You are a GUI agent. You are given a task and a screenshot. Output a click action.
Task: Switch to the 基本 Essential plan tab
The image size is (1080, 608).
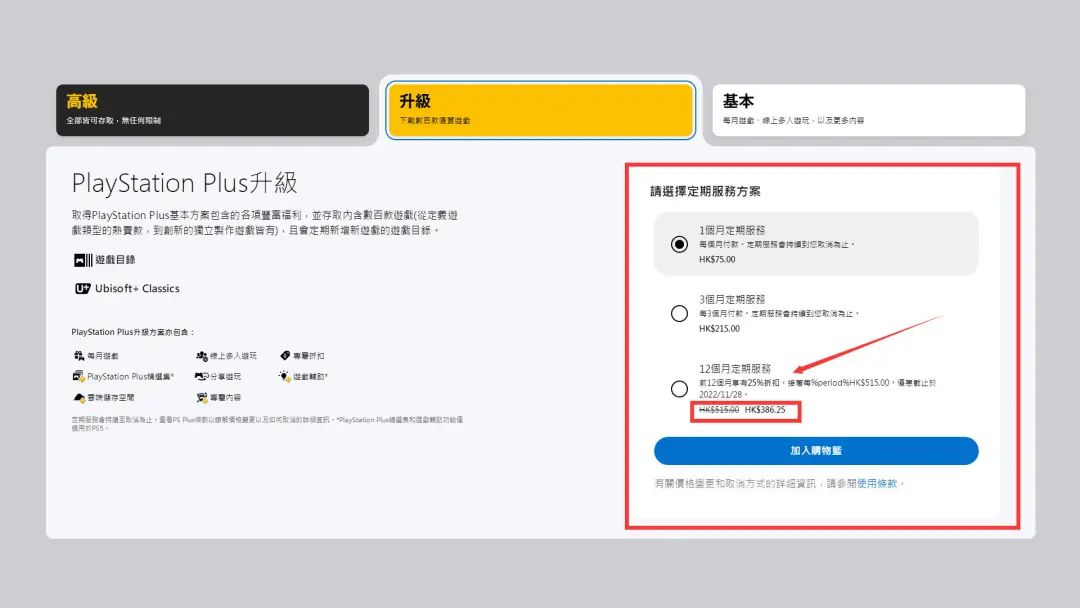coord(868,110)
